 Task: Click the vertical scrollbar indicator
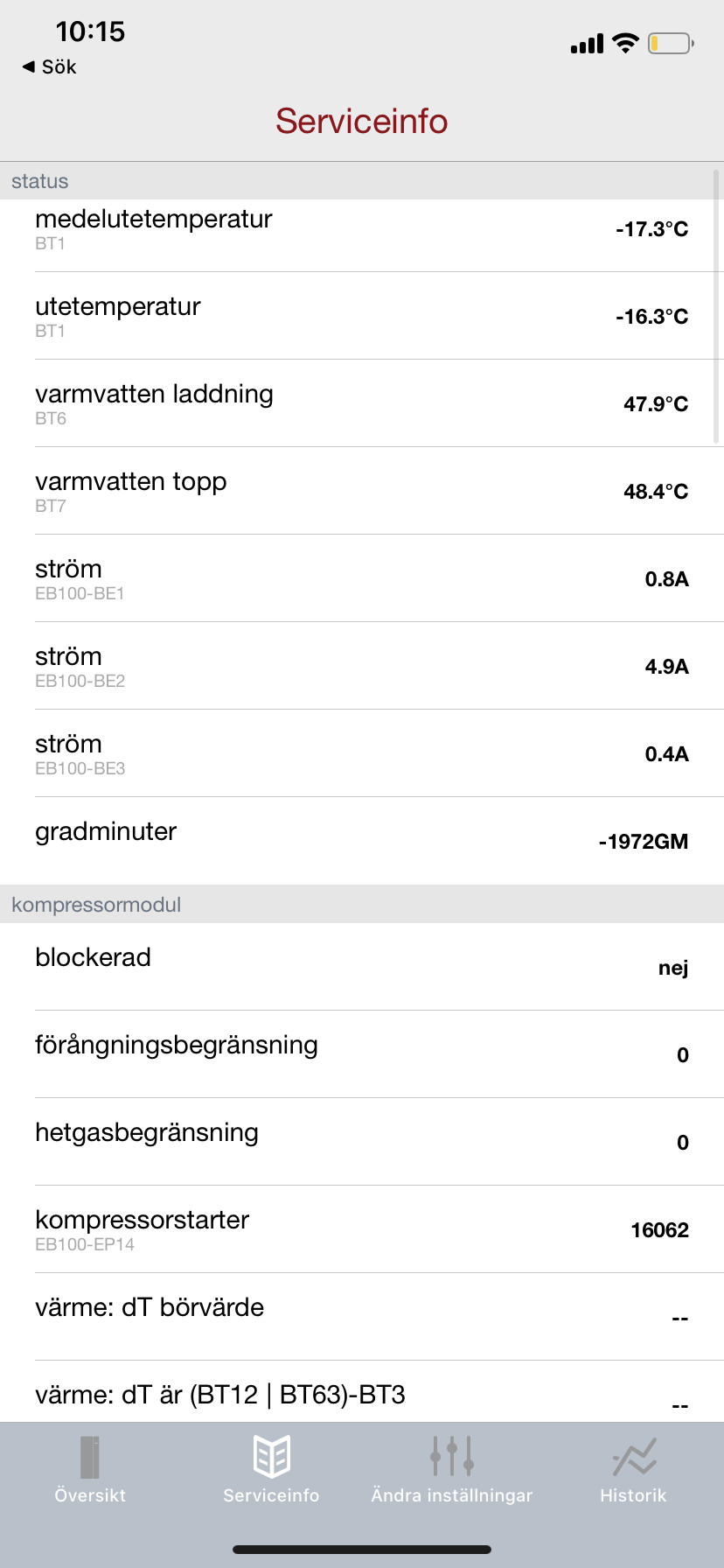pyautogui.click(x=717, y=306)
